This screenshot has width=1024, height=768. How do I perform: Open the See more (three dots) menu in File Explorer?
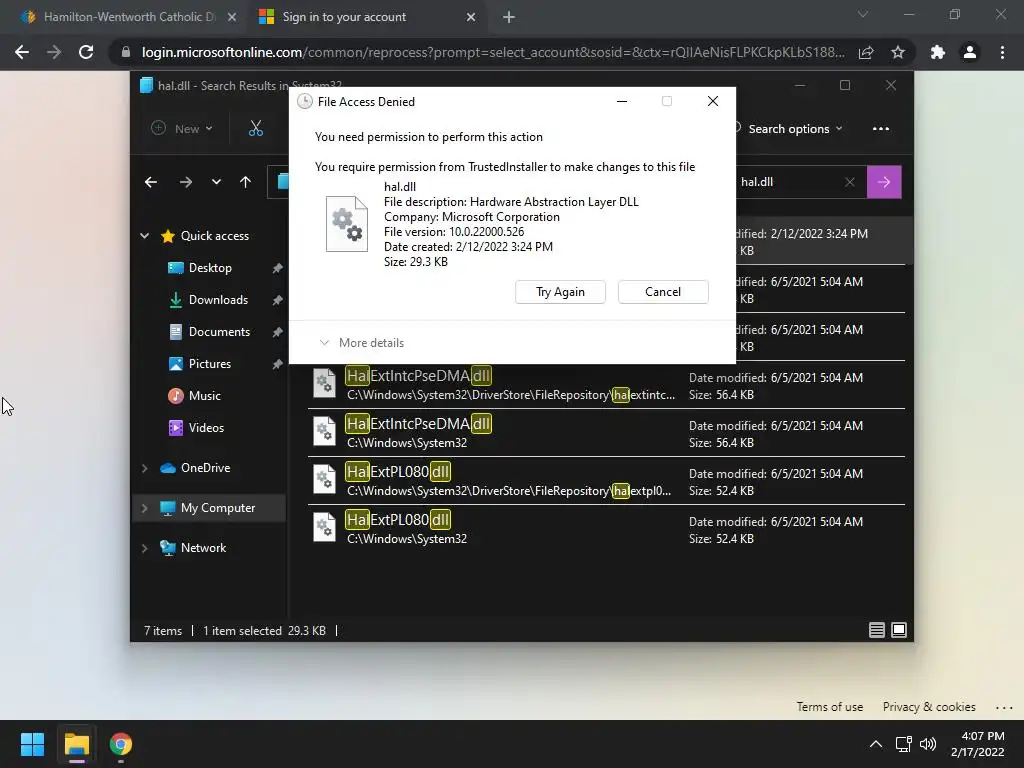tap(880, 129)
